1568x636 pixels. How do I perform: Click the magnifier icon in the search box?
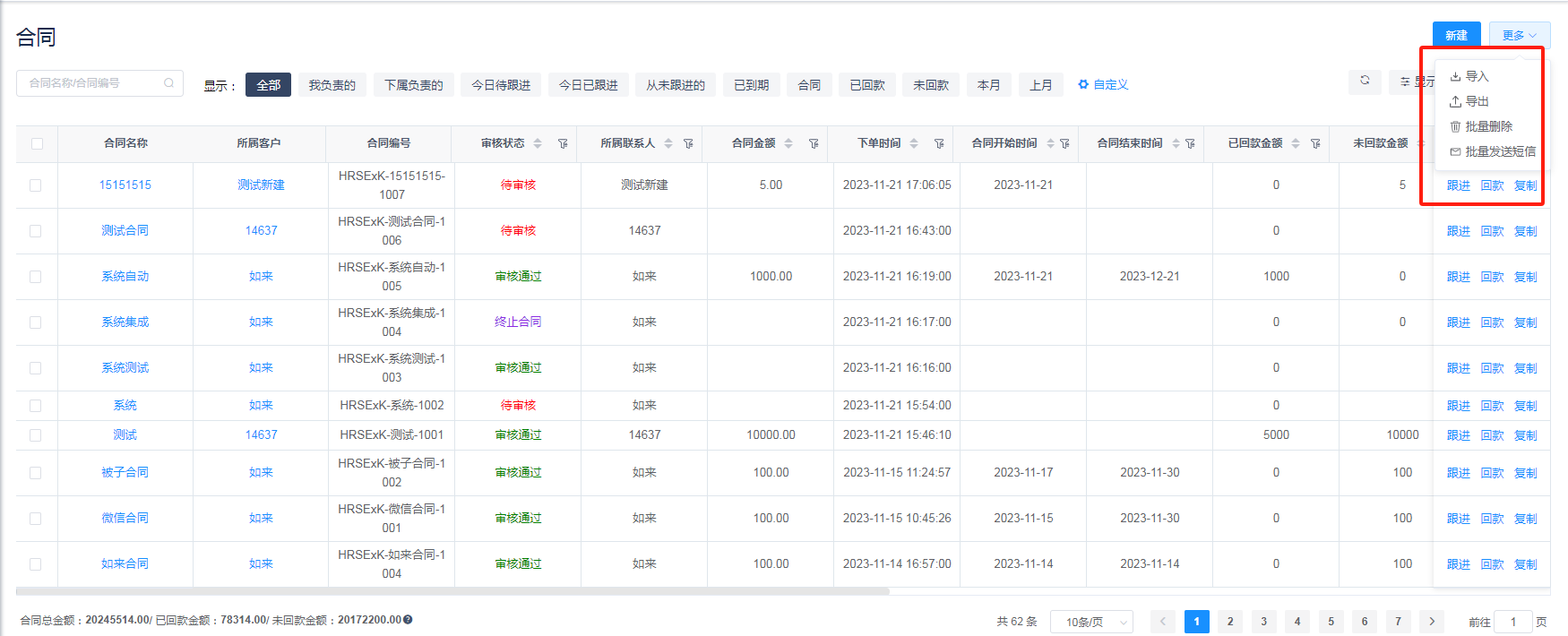pos(168,83)
